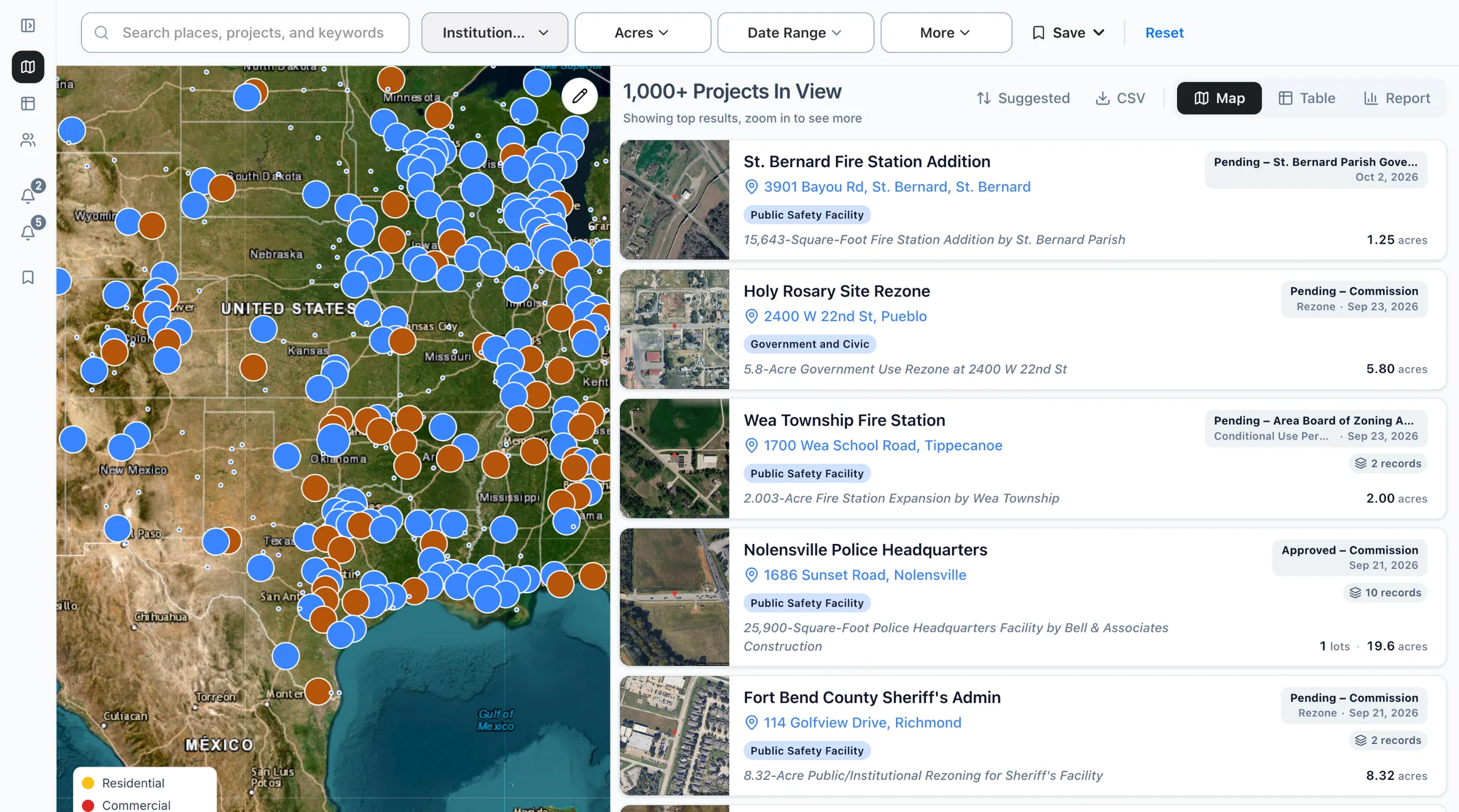Click Public Safety Facility tag on Nolensville card
The image size is (1459, 812).
click(x=807, y=603)
